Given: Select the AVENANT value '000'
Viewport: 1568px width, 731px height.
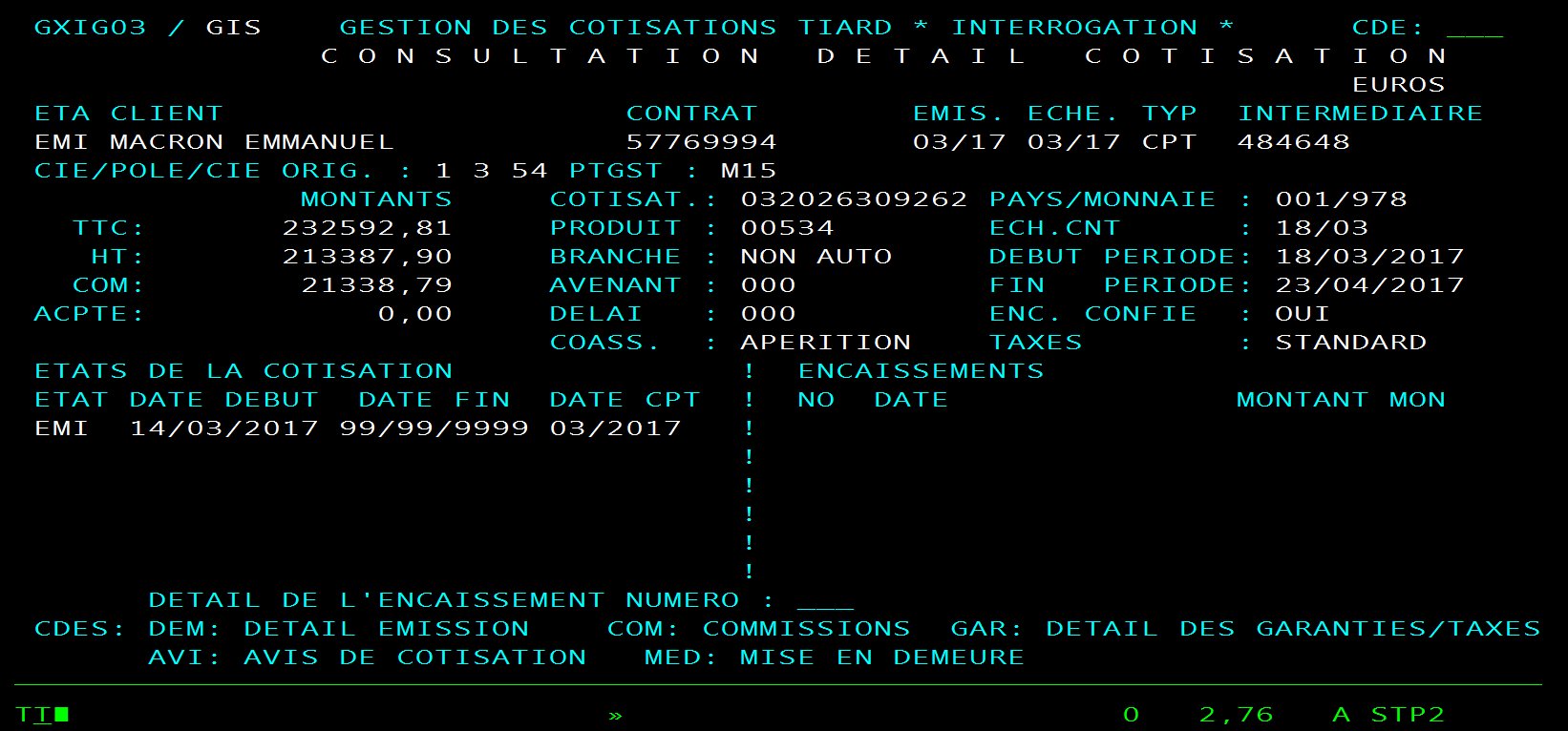Looking at the screenshot, I should (768, 285).
